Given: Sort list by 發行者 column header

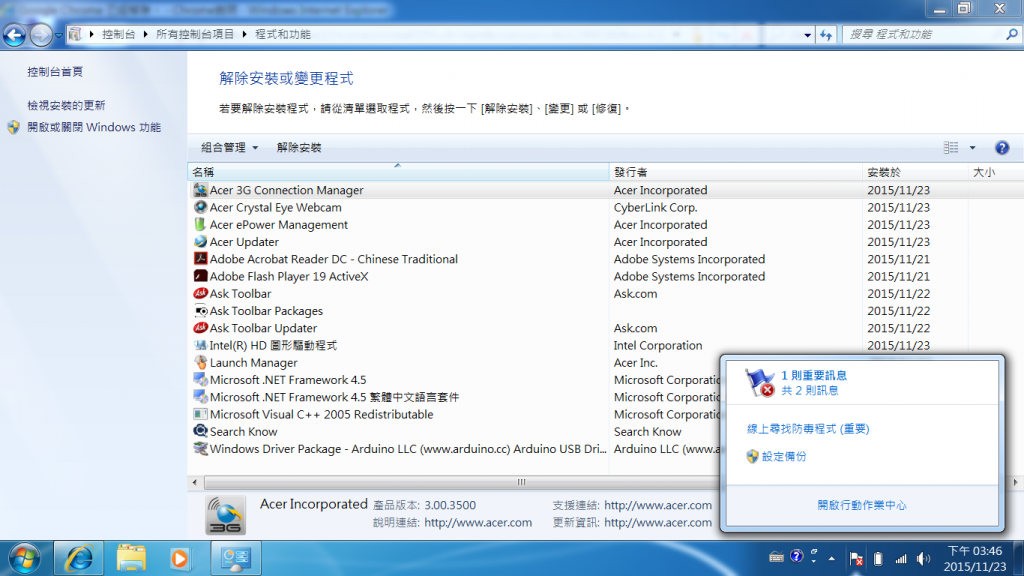Looking at the screenshot, I should coord(736,172).
